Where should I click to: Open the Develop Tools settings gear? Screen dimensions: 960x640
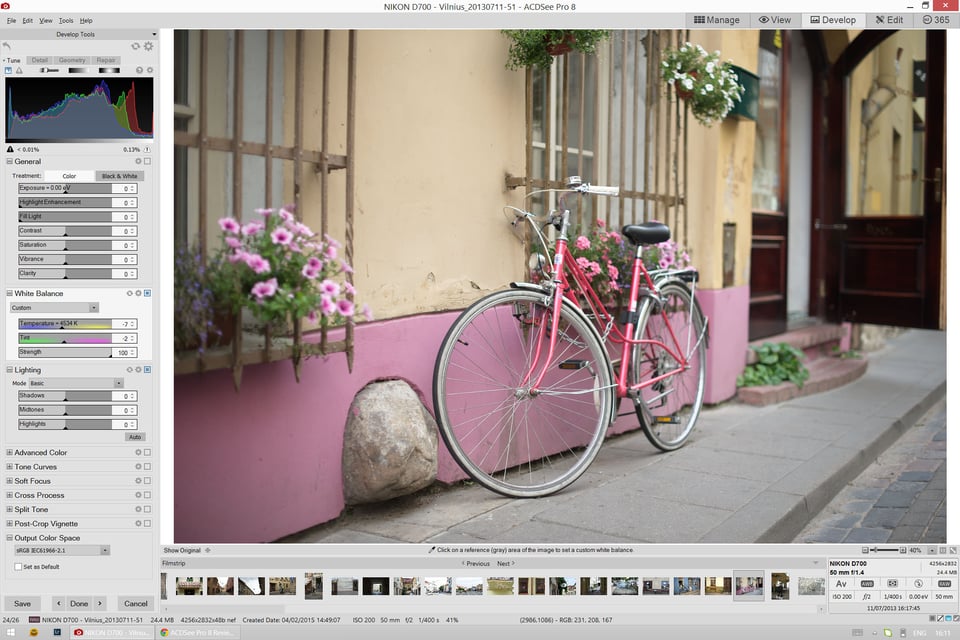[148, 47]
